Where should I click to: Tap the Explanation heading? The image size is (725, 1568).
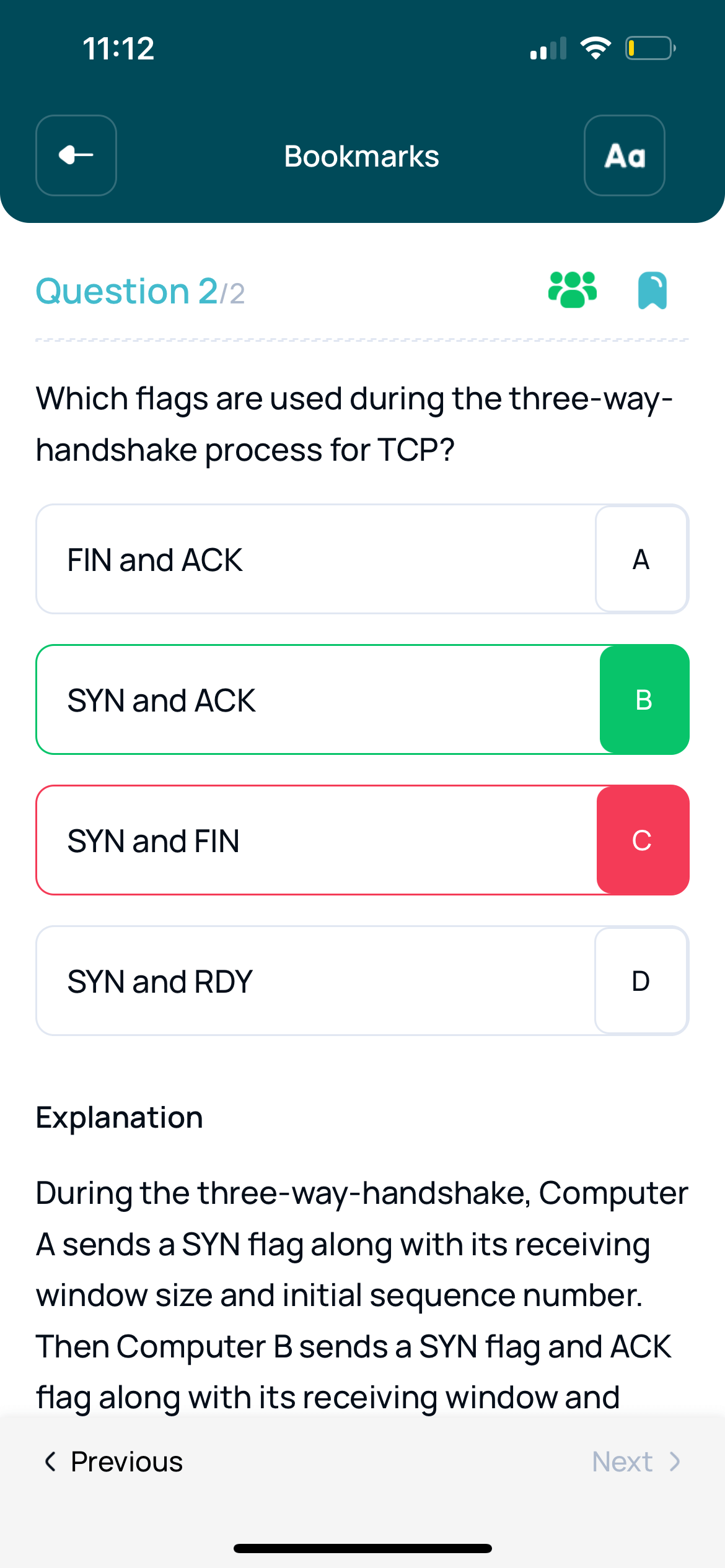click(x=120, y=1118)
